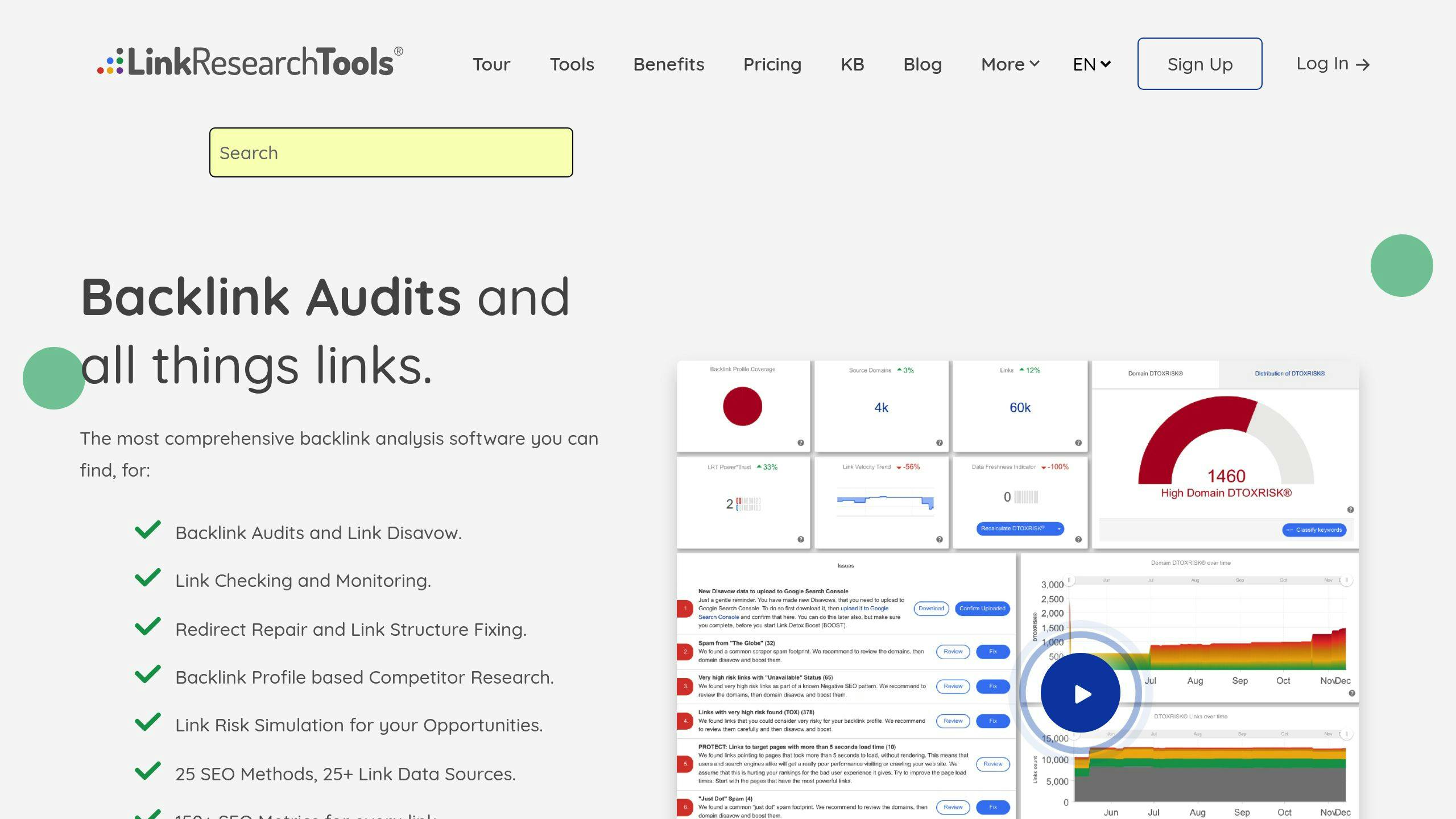Screen dimensions: 1456x819
Task: Click the Log In link
Action: (x=1333, y=63)
